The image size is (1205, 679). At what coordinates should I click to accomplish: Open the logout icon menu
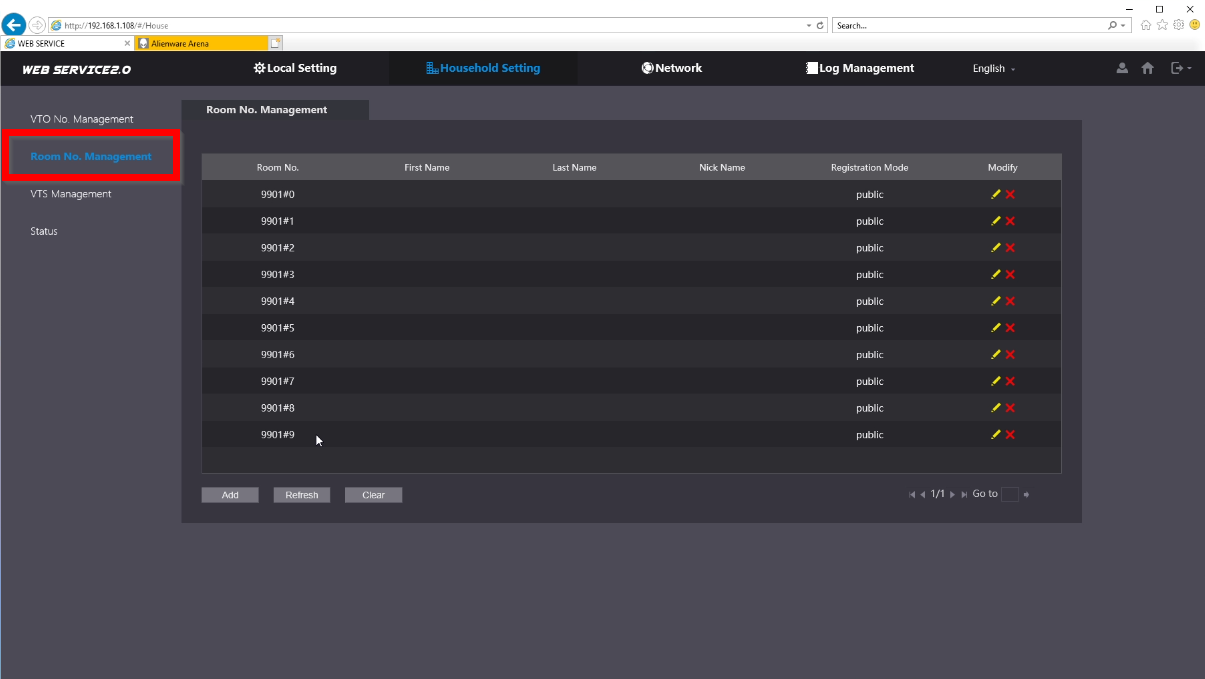point(1180,68)
